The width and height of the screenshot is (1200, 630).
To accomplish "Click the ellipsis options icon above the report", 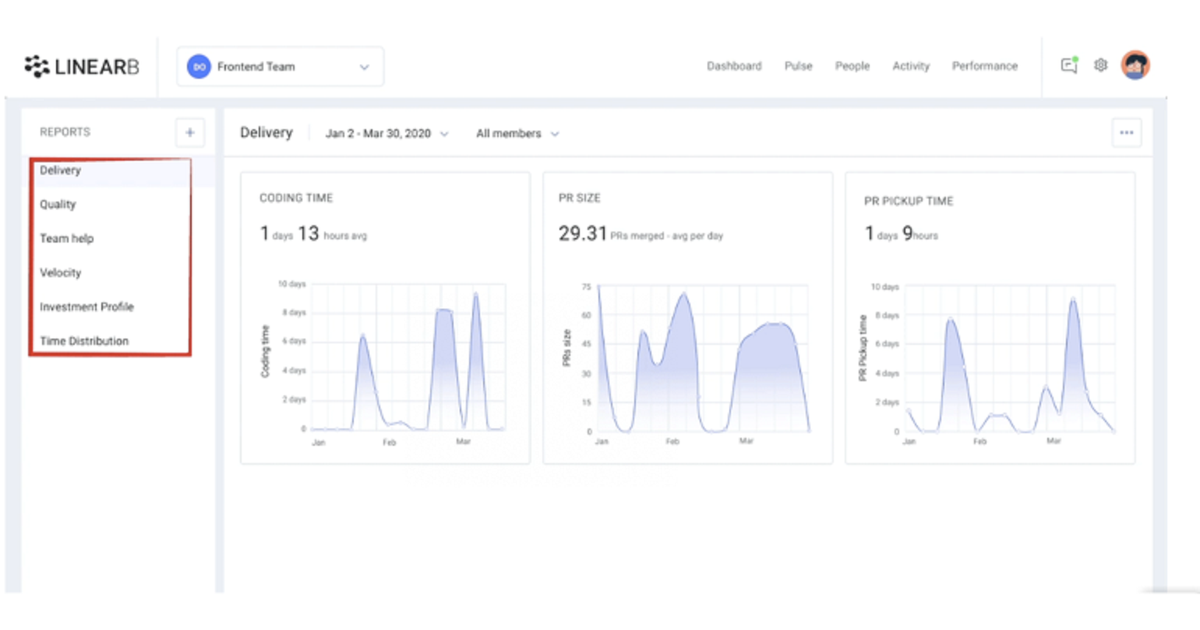I will point(1127,132).
